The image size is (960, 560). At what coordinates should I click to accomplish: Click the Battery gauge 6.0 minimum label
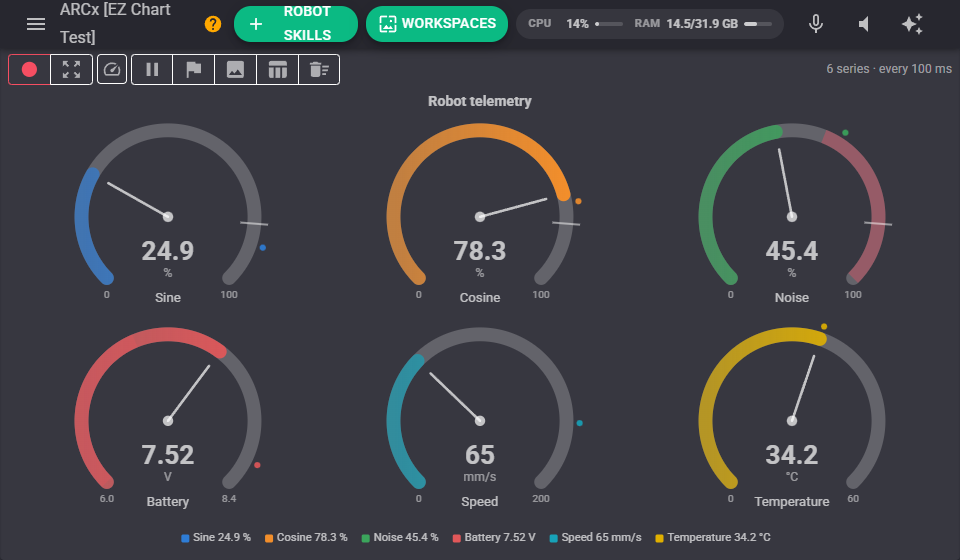click(107, 499)
